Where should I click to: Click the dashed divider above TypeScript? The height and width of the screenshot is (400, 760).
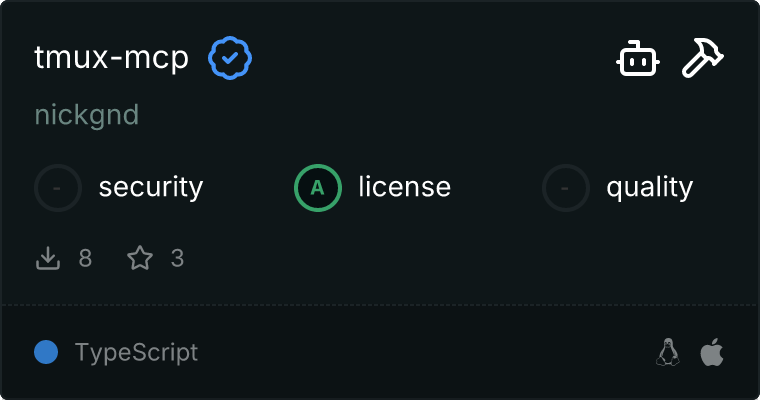(380, 304)
